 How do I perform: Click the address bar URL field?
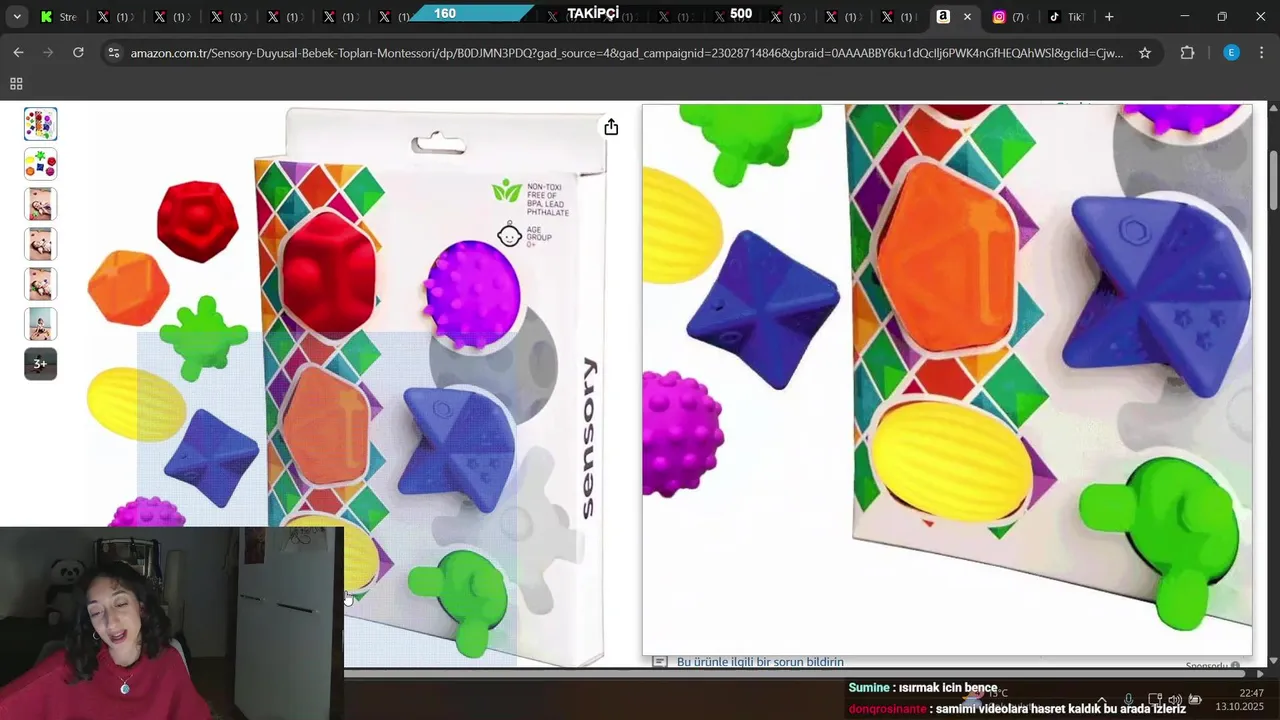point(627,52)
